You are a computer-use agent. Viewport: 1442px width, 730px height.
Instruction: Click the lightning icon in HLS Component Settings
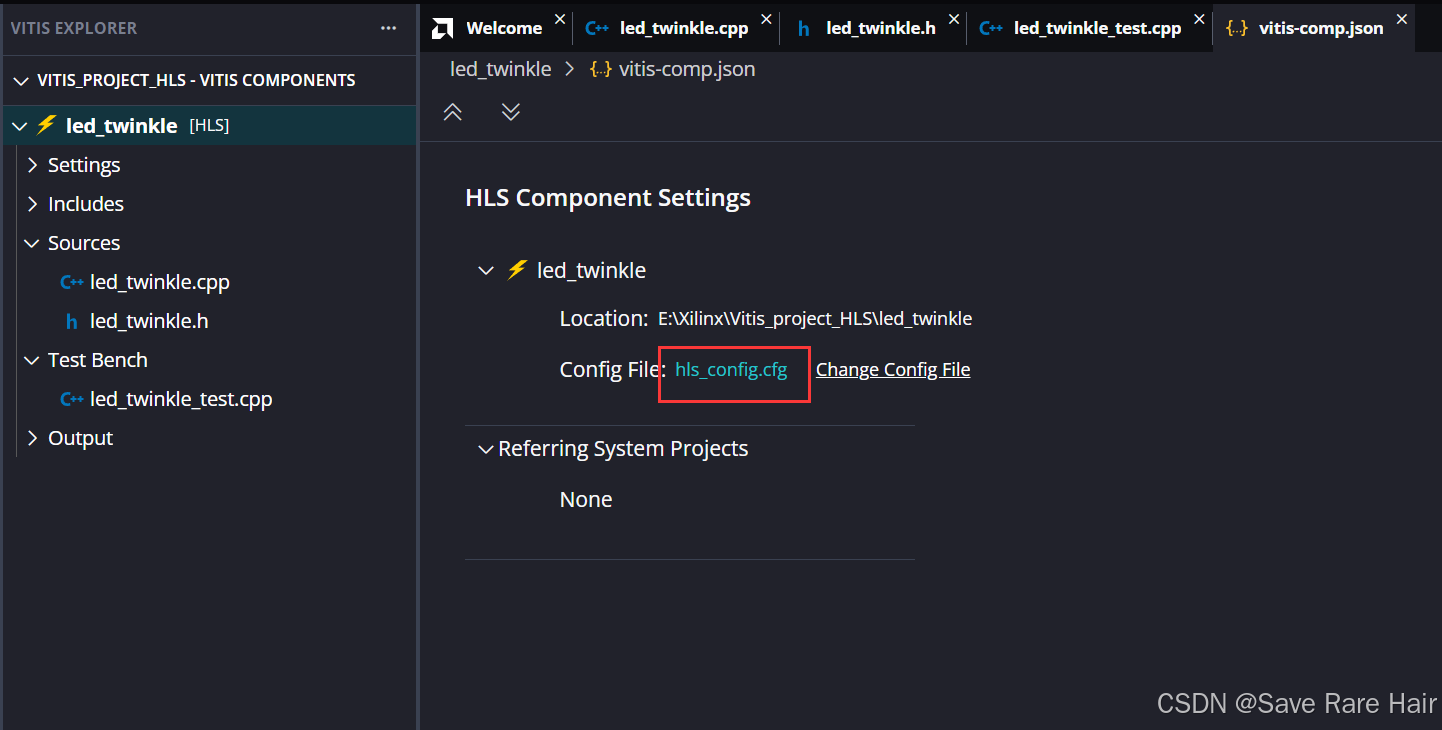click(516, 270)
